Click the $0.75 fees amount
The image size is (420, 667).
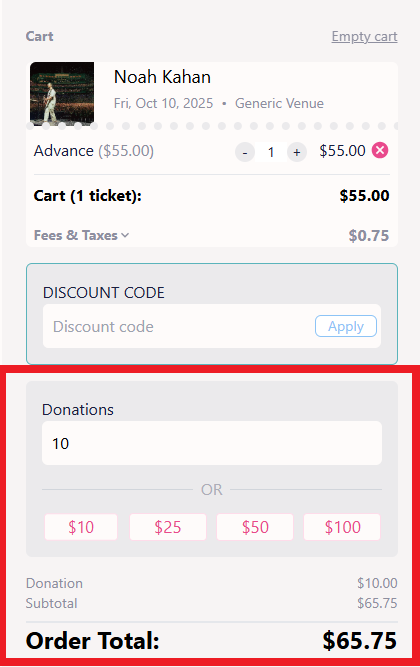(x=369, y=236)
